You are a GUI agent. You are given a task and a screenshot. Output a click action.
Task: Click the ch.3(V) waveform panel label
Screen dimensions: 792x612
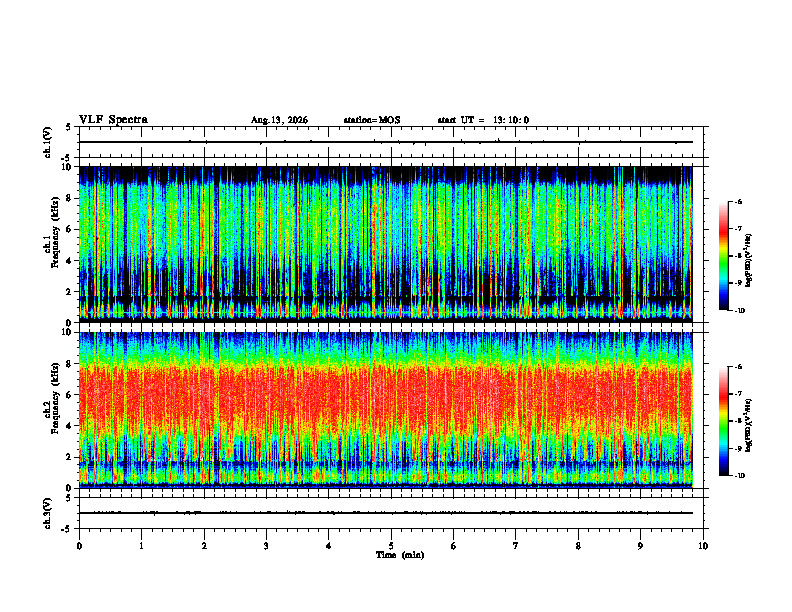click(x=48, y=513)
